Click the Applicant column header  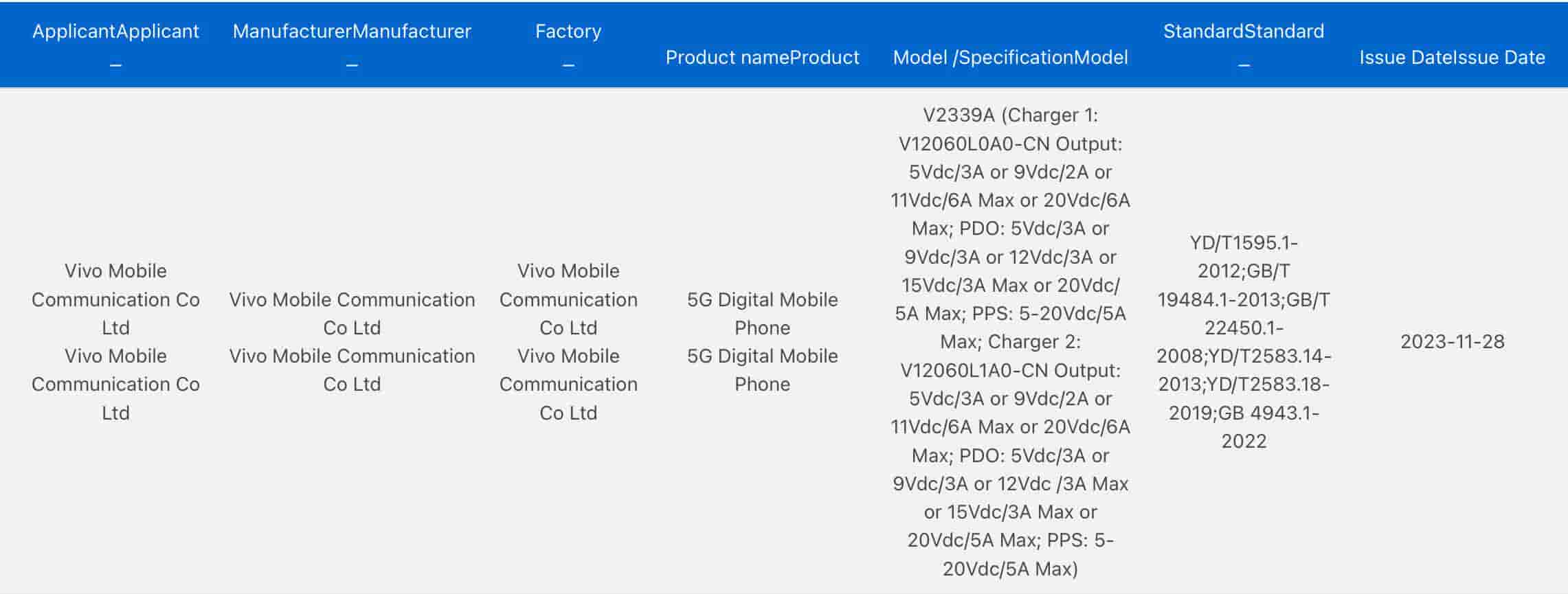[x=115, y=32]
